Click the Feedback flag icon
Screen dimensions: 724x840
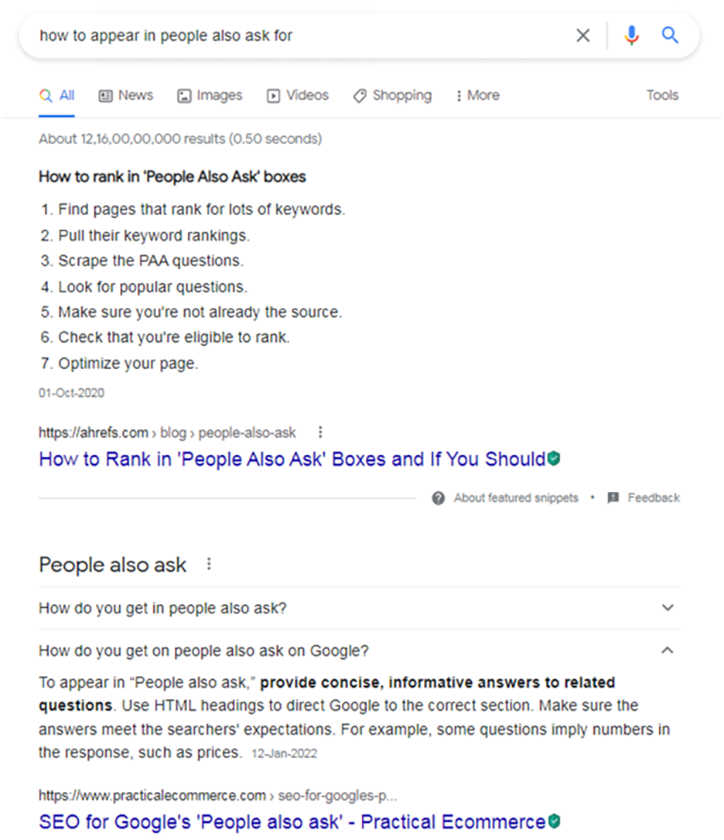pyautogui.click(x=614, y=497)
